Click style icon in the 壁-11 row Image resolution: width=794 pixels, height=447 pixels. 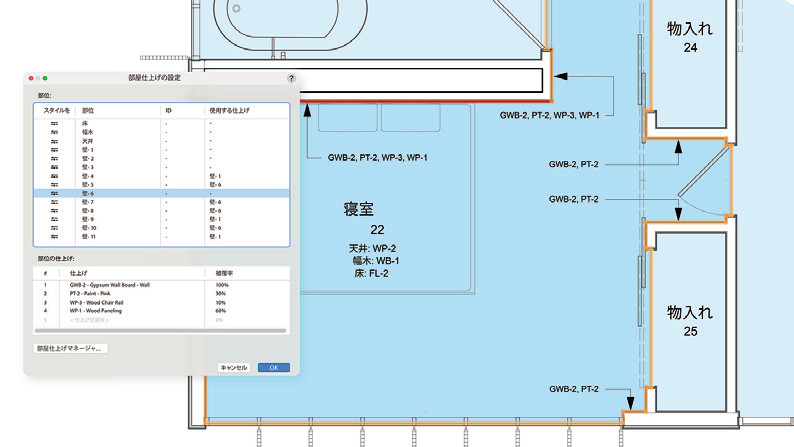click(x=54, y=236)
